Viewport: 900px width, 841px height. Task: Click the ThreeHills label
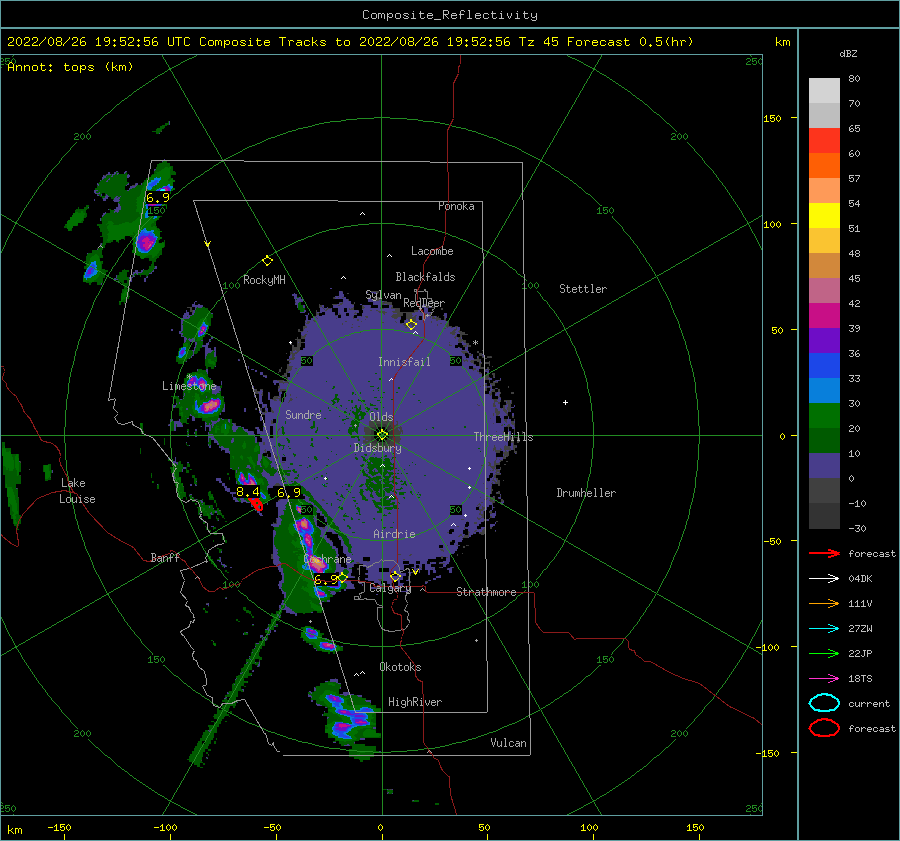tap(503, 437)
